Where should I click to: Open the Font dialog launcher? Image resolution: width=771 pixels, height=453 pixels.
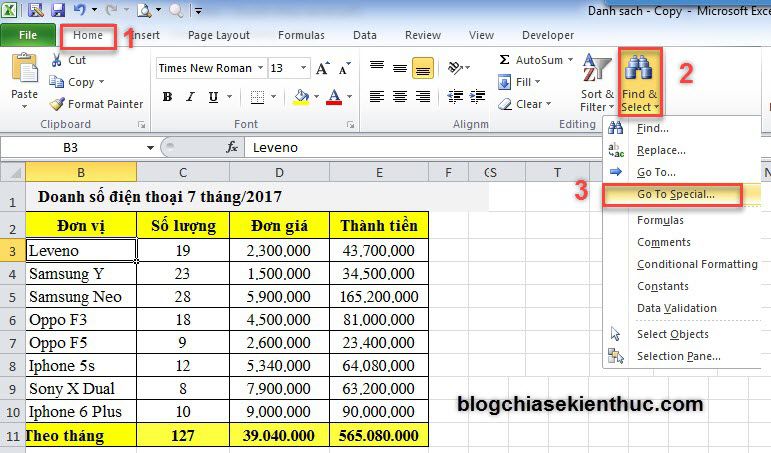pyautogui.click(x=350, y=125)
